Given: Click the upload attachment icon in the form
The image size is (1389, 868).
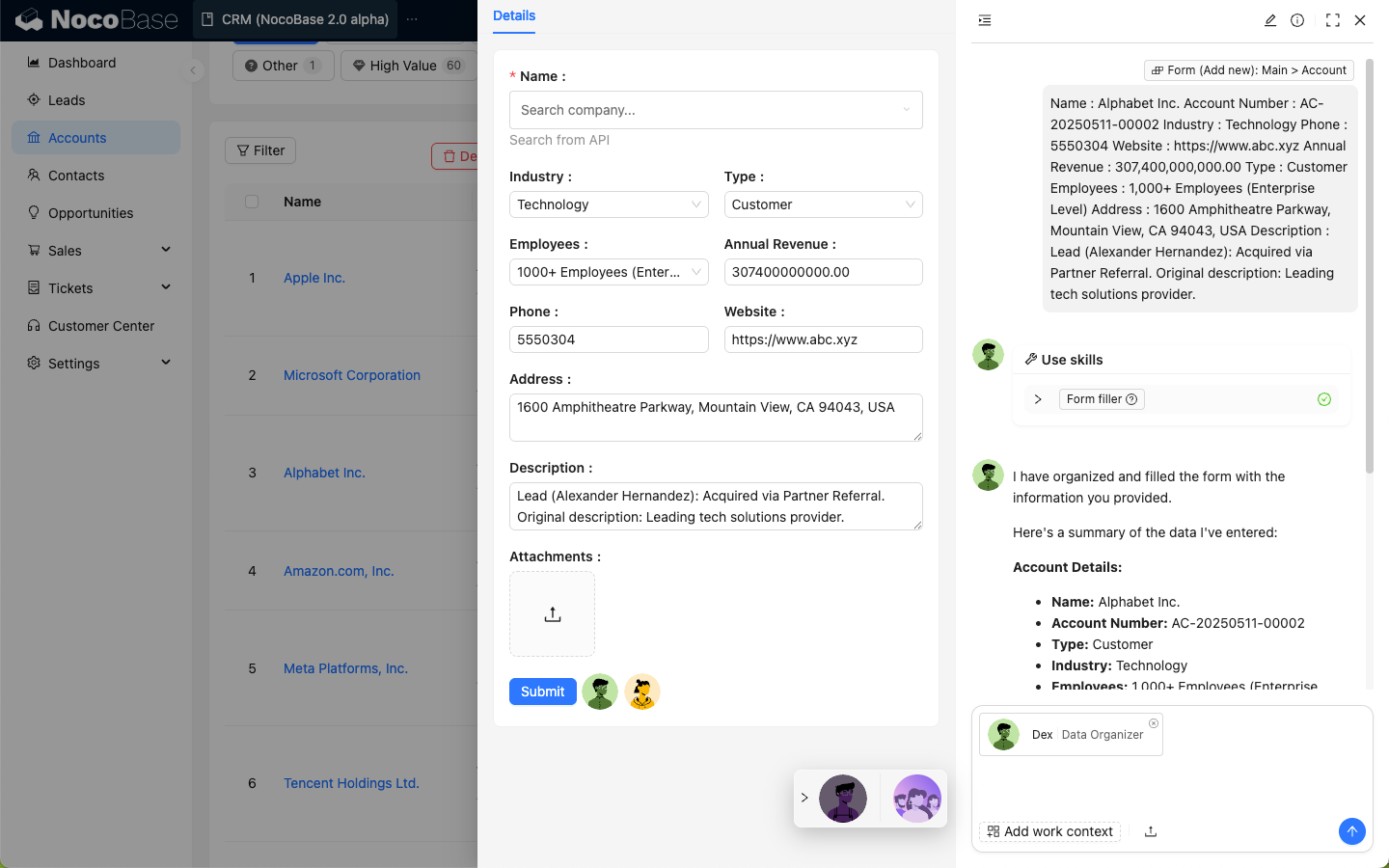Looking at the screenshot, I should pyautogui.click(x=552, y=614).
